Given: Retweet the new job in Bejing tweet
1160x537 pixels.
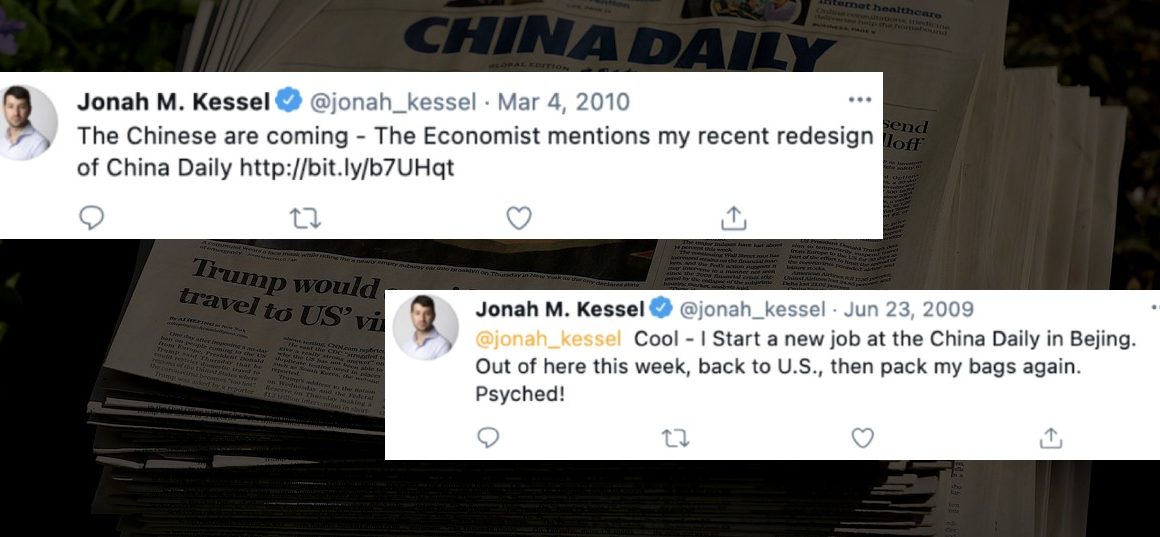Looking at the screenshot, I should 675,438.
